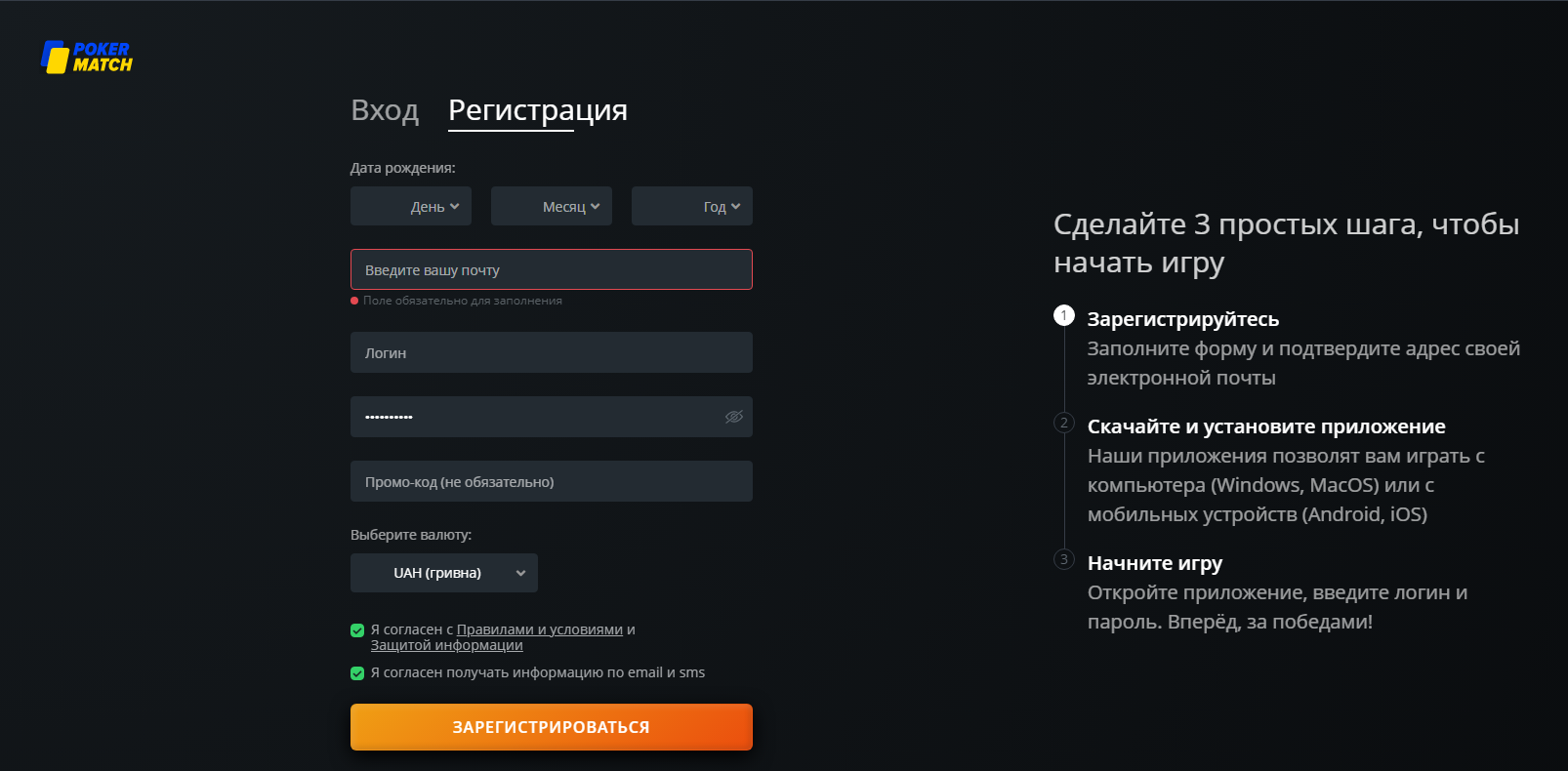Expand the UAH (гривна) currency dropdown

click(x=444, y=573)
